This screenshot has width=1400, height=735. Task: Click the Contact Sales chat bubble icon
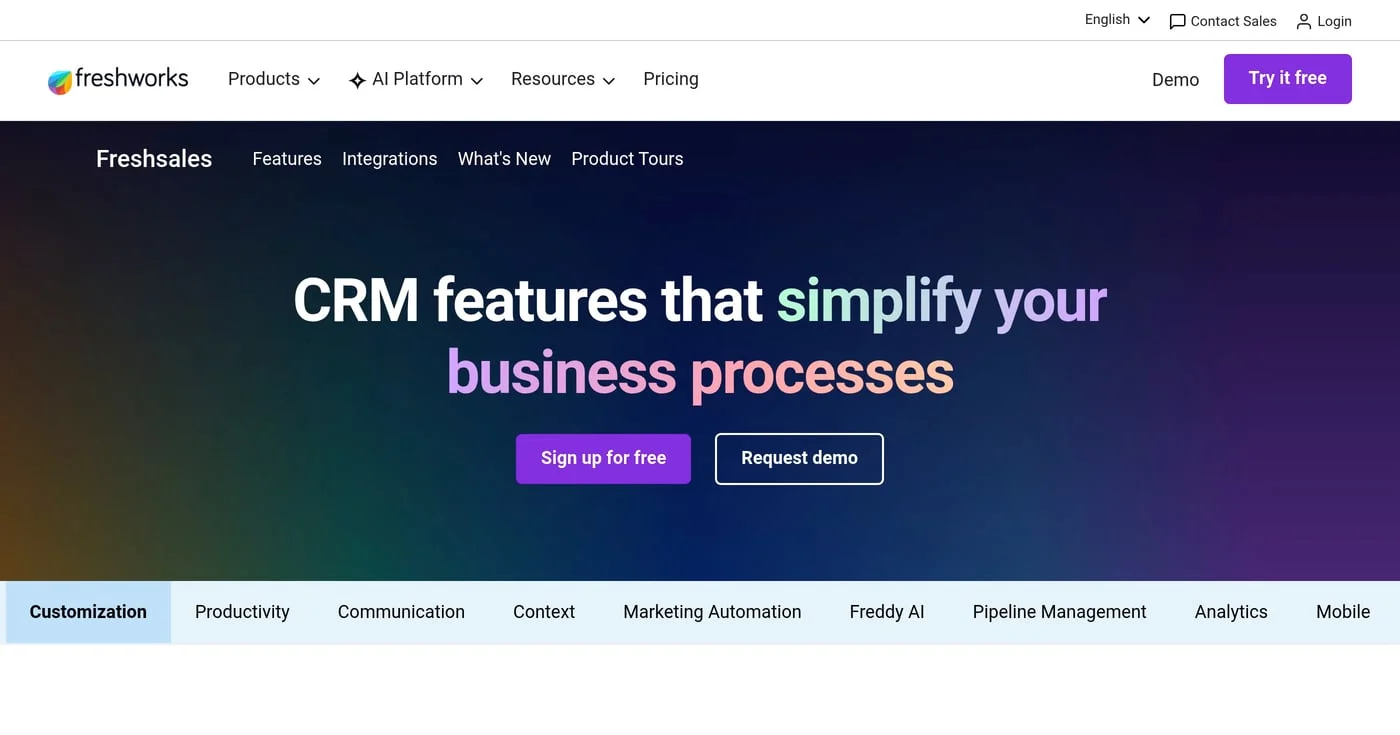[1177, 21]
